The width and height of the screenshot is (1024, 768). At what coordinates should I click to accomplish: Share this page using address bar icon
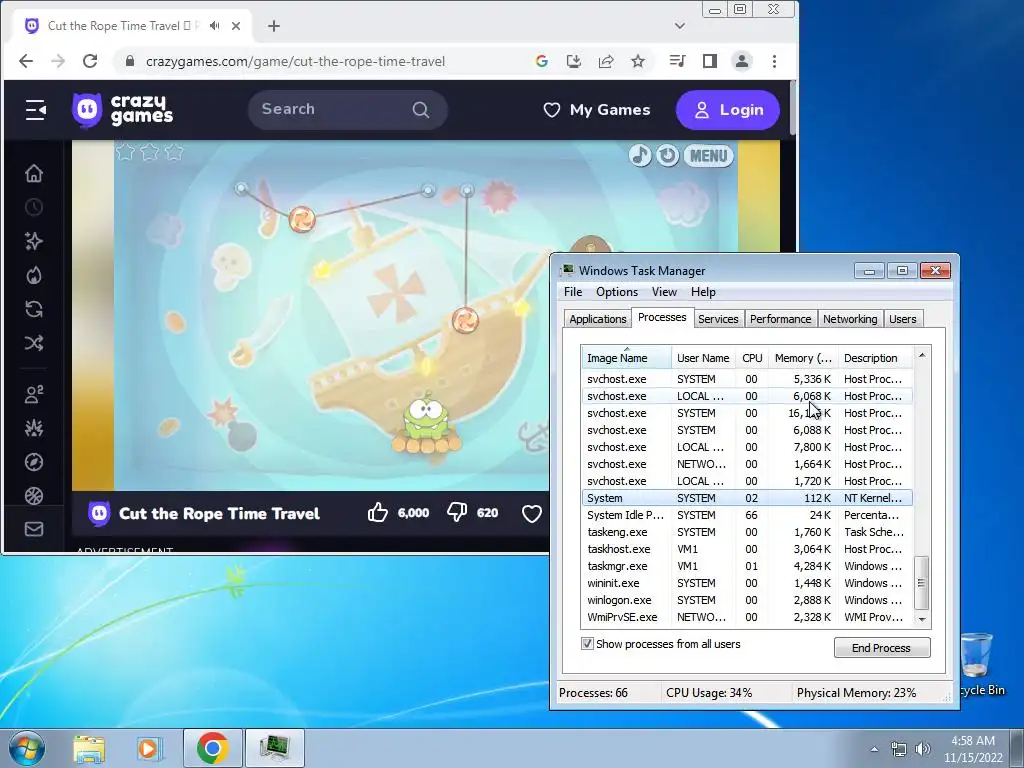coord(606,61)
